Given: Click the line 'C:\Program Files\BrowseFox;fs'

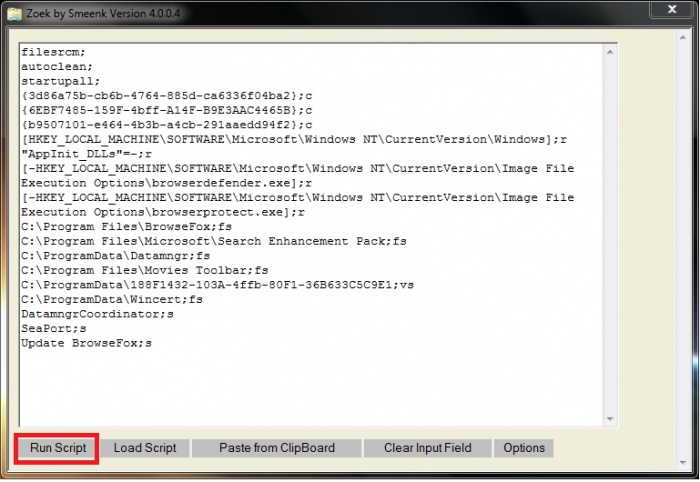Looking at the screenshot, I should pos(126,226).
